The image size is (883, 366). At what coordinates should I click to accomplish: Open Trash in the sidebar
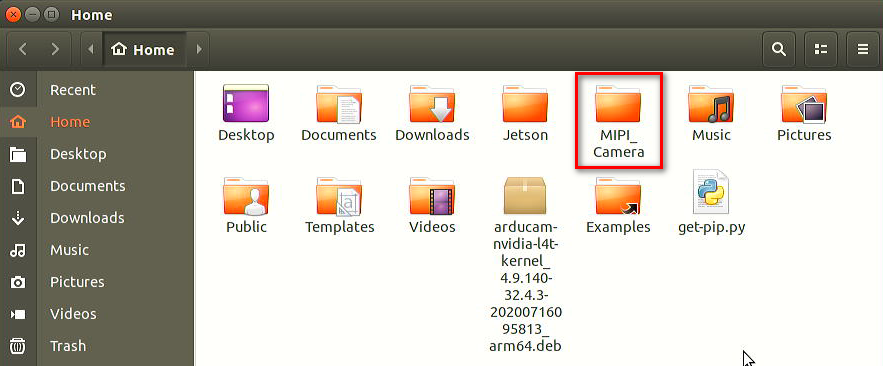pos(97,346)
